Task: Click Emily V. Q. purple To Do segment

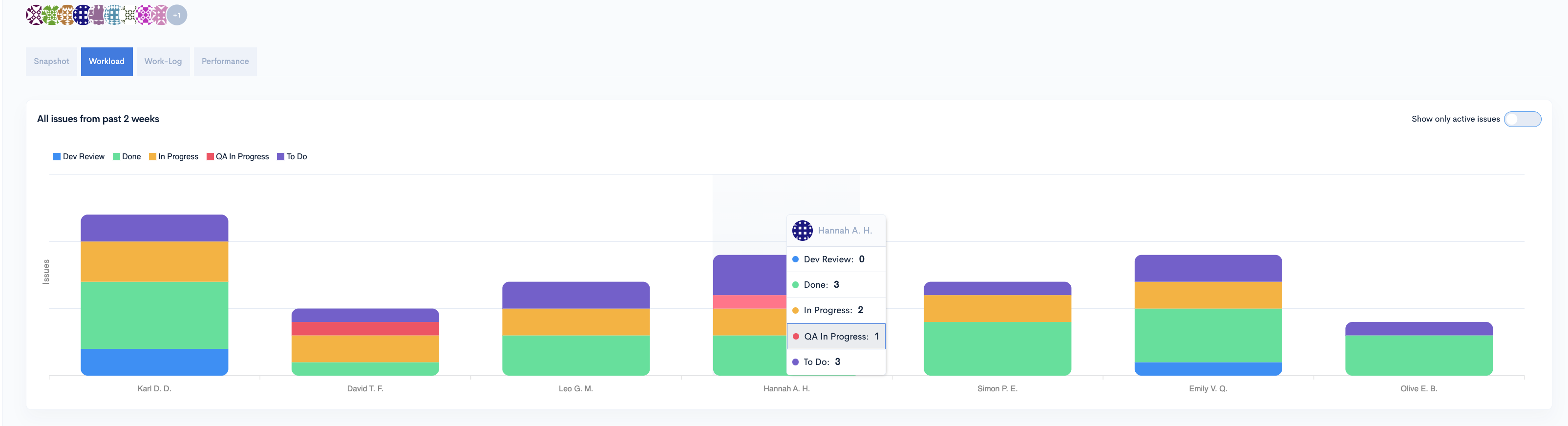Action: (x=1208, y=268)
